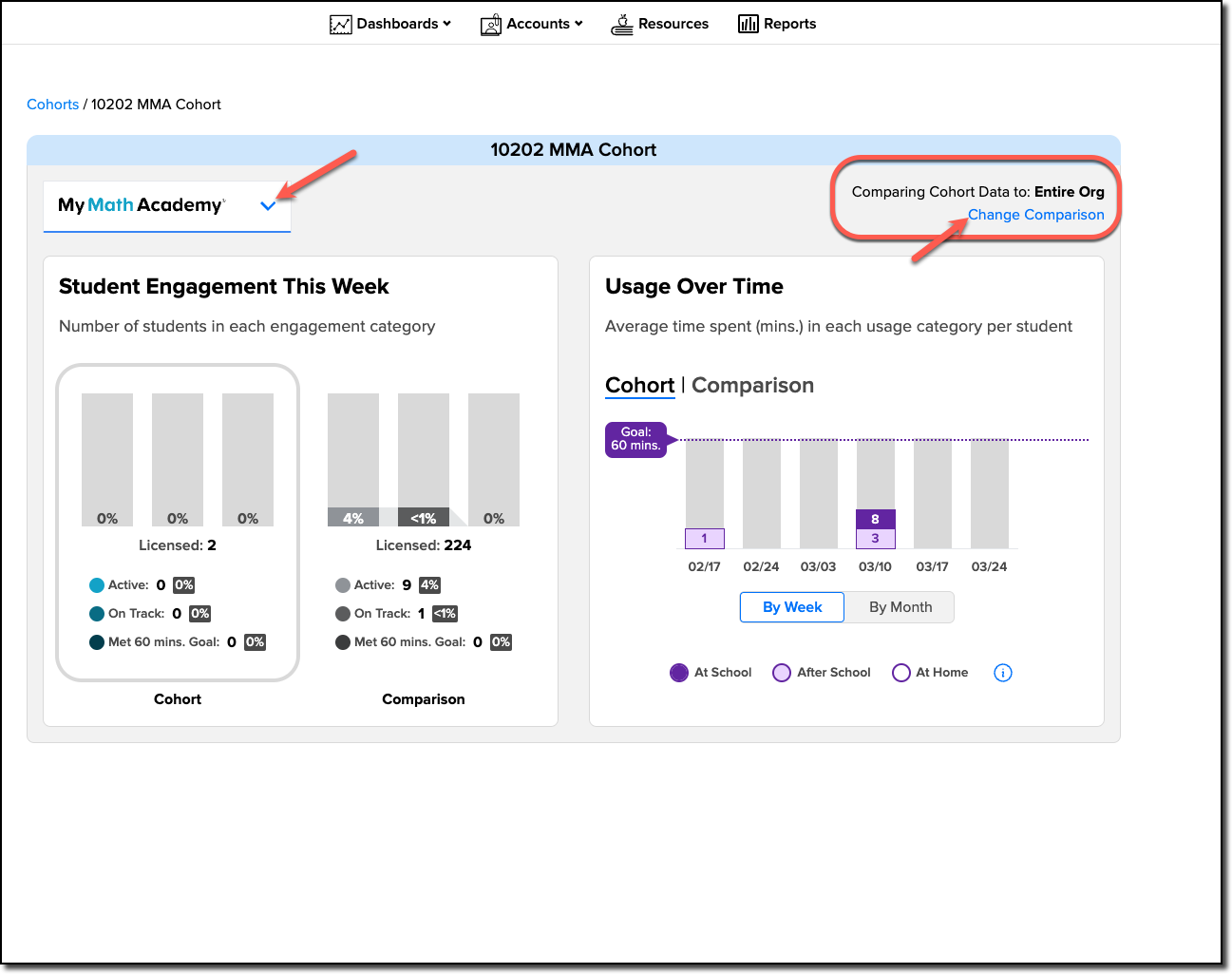Open the Resources menu
Image resolution: width=1232 pixels, height=974 pixels.
coord(660,24)
